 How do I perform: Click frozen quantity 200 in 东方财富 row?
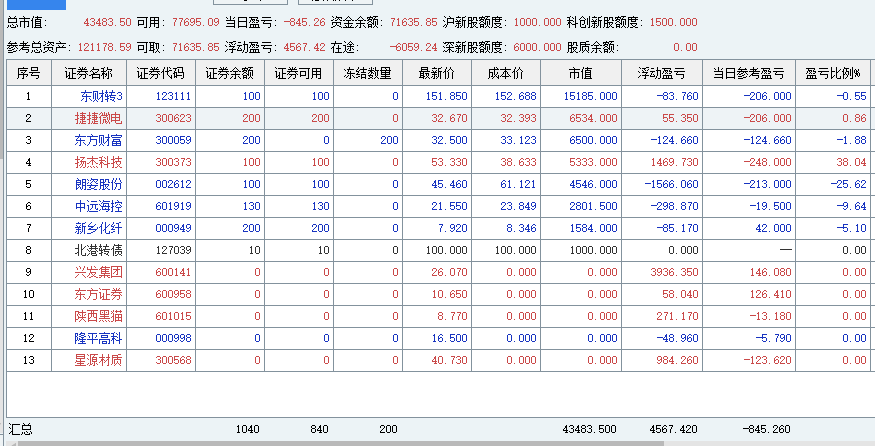pos(390,140)
